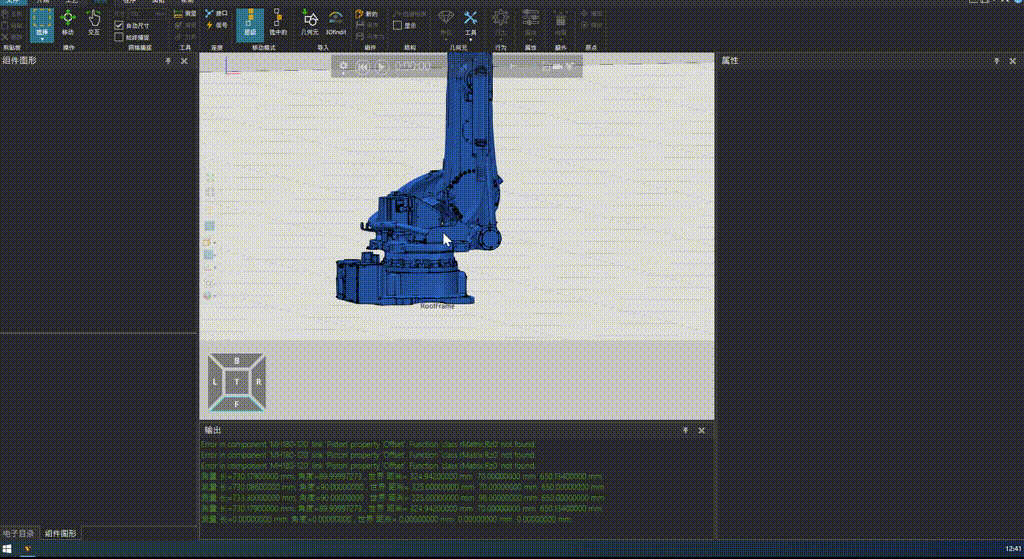This screenshot has height=559, width=1024.
Task: Open the 信号 signal connection tool
Action: pos(216,25)
